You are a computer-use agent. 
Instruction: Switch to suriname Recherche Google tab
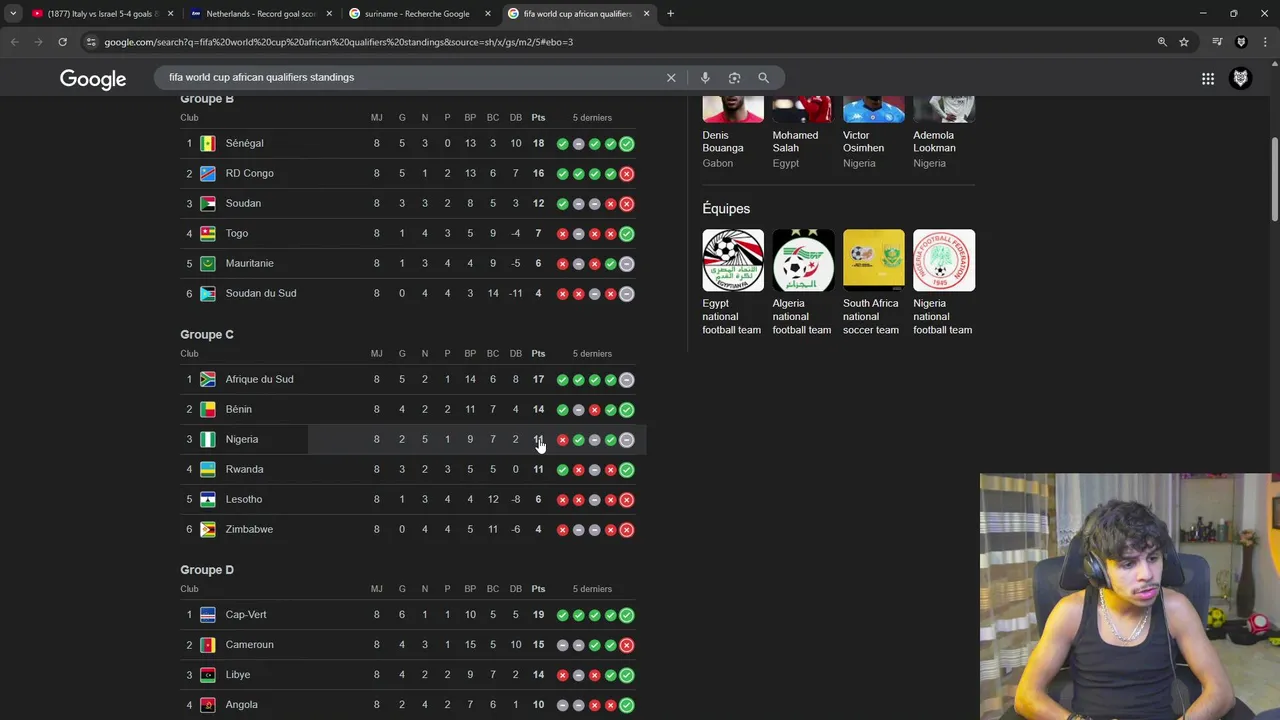click(418, 14)
